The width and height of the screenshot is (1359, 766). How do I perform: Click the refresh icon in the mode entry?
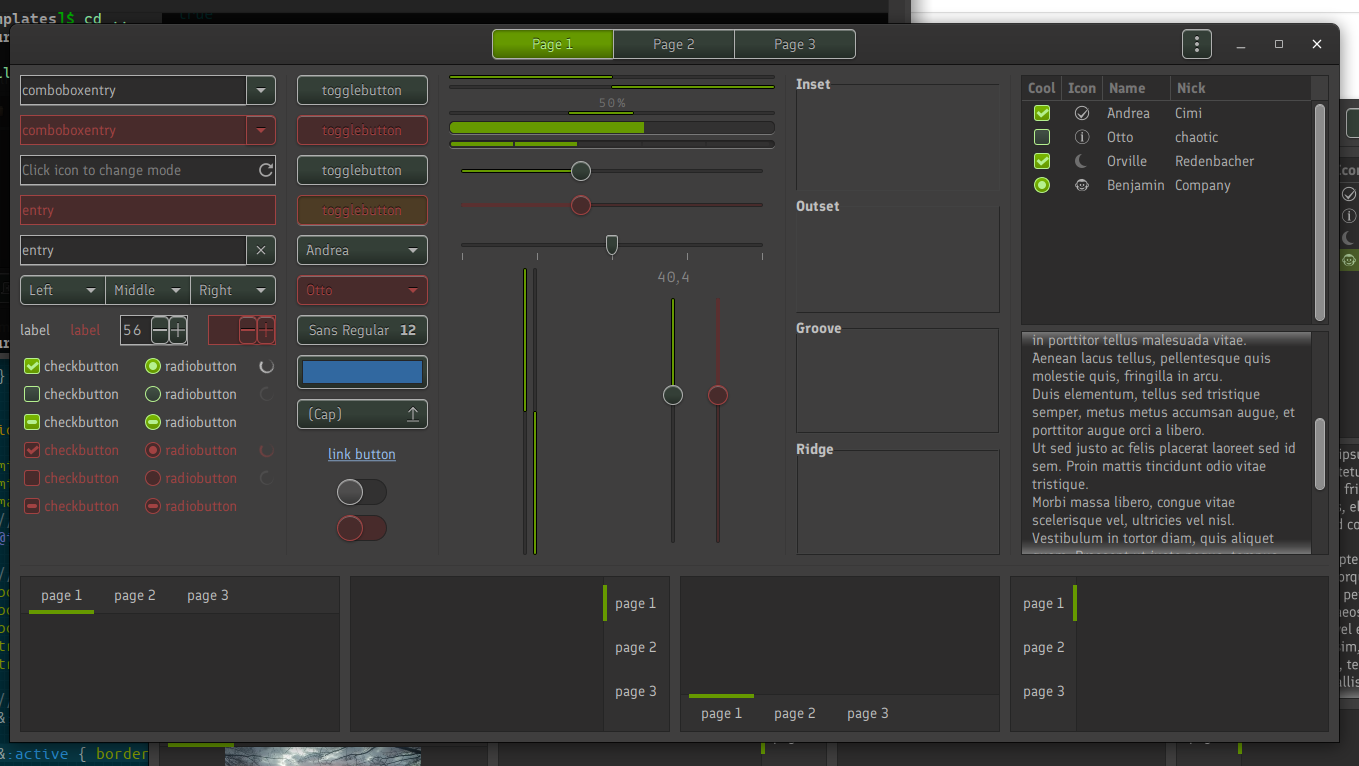266,170
